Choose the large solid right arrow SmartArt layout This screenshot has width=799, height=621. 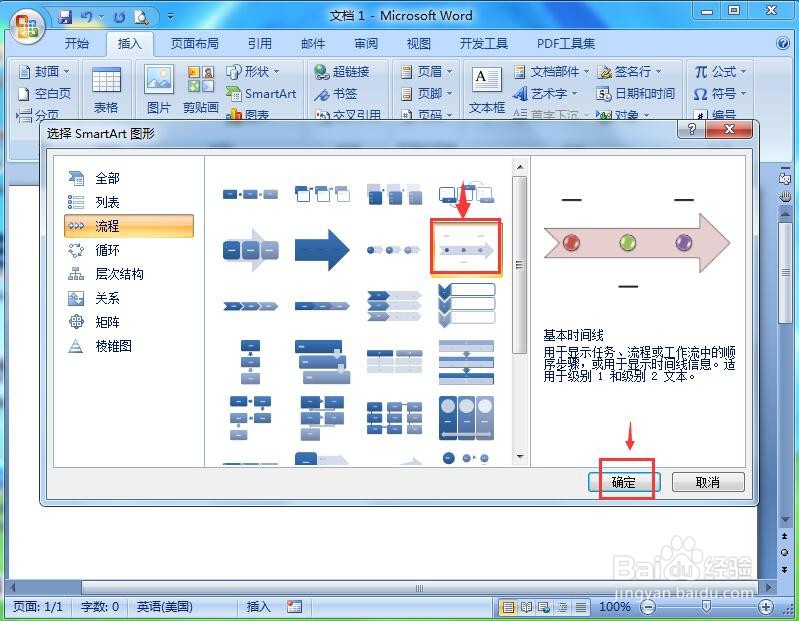coord(322,250)
